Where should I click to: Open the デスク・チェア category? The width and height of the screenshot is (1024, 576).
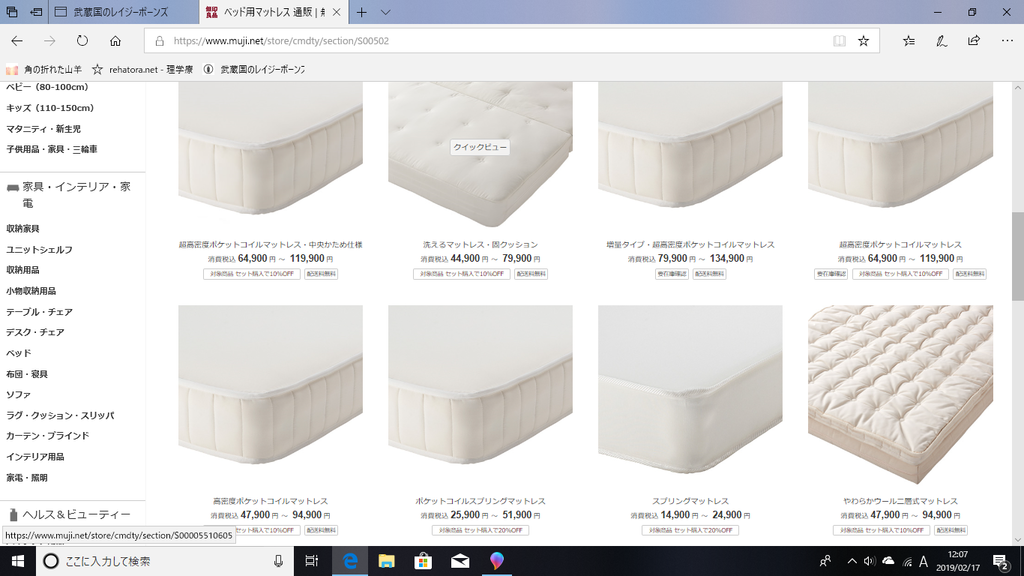35,332
